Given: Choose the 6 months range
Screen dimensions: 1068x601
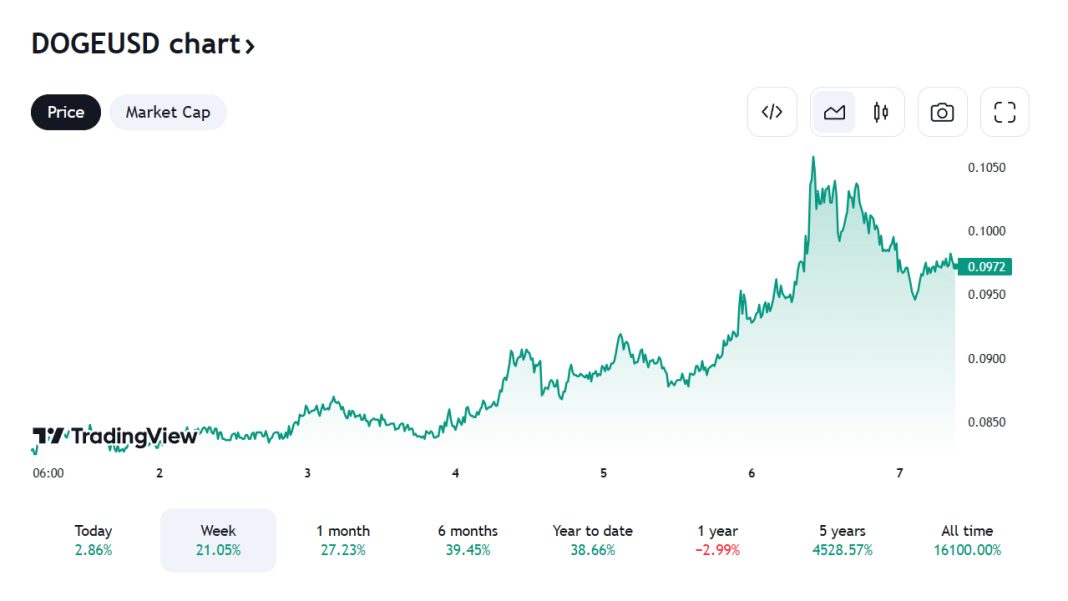Looking at the screenshot, I should pos(468,540).
